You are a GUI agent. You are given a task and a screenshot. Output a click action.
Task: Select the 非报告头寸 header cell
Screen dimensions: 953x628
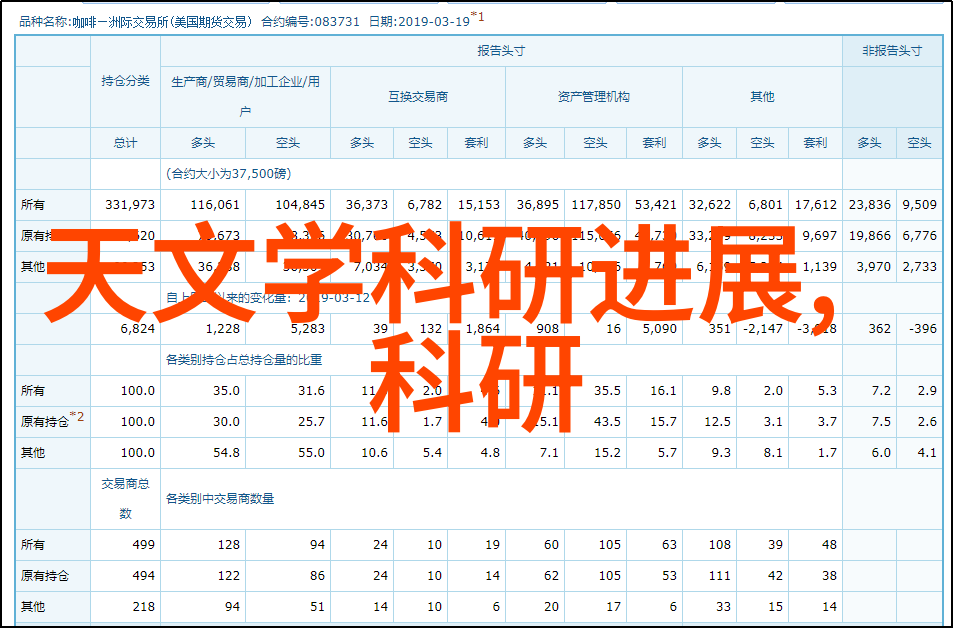tap(891, 51)
